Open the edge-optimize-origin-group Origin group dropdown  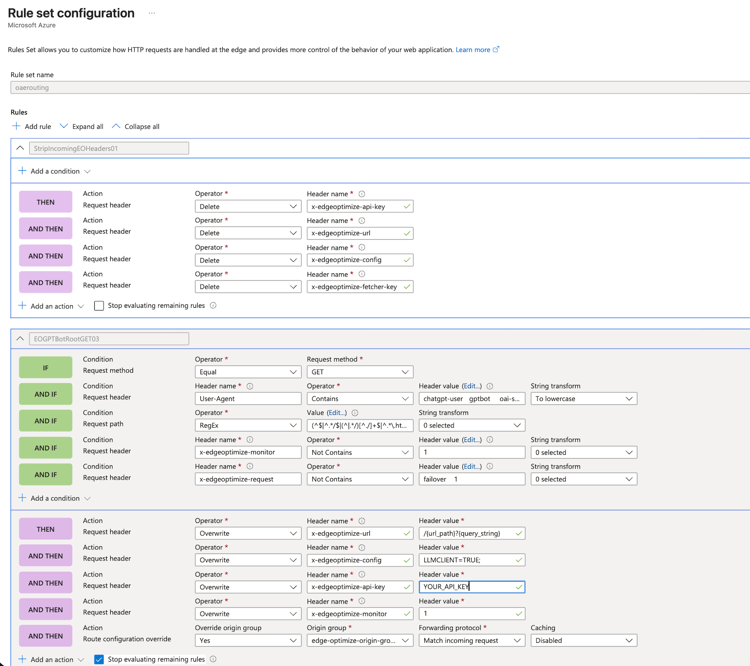click(x=360, y=641)
